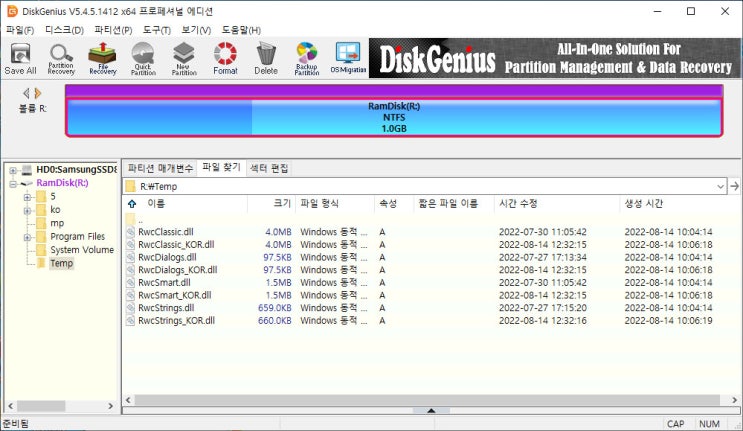Screen dimensions: 743x431
Task: Switch to 파일 찾기 tab
Action: click(221, 167)
